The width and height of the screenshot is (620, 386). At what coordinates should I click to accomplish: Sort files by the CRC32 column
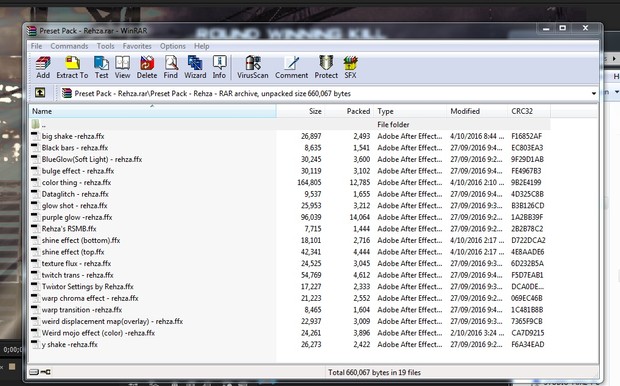pos(529,111)
